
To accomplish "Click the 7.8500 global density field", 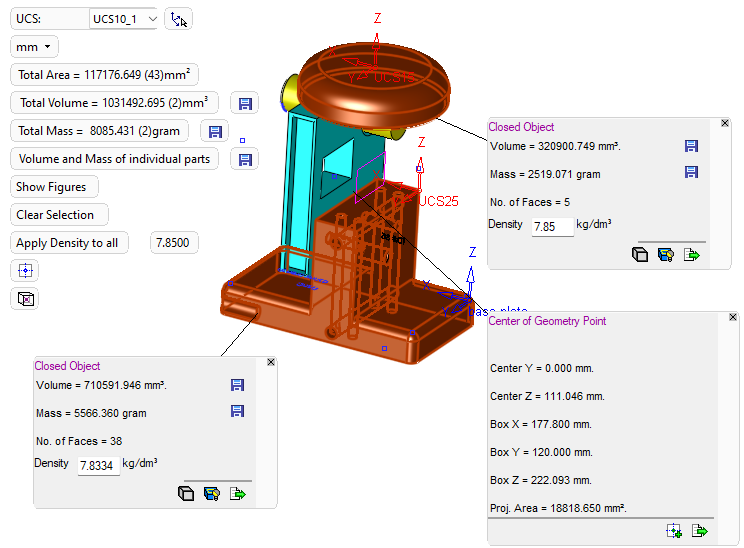I will [x=174, y=243].
